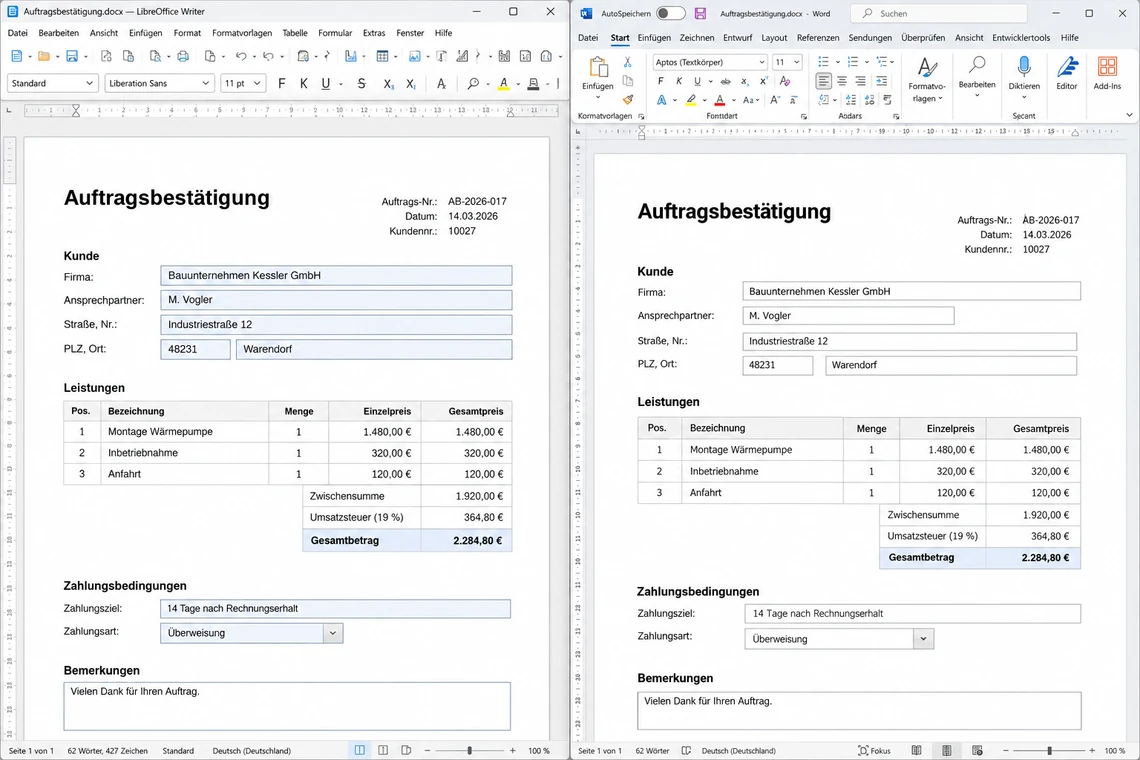Screen dimensions: 1140x760
Task: Open Zahlungsart Überweisung dropdown in Word document
Action: pos(923,639)
